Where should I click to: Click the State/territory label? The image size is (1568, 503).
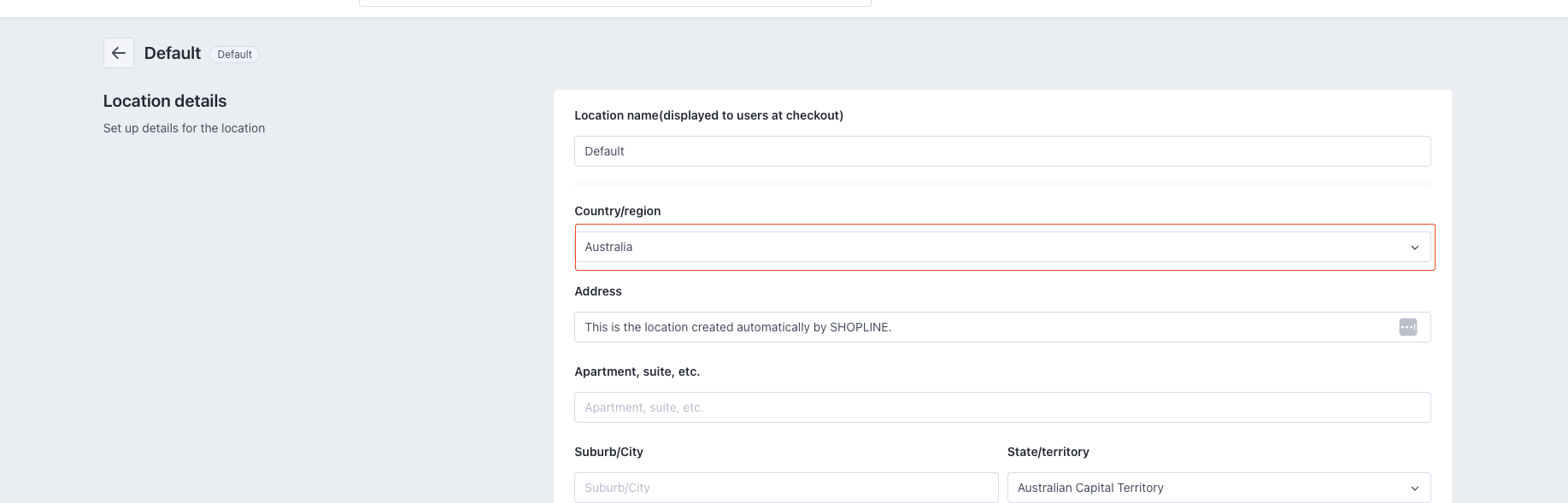click(x=1048, y=452)
